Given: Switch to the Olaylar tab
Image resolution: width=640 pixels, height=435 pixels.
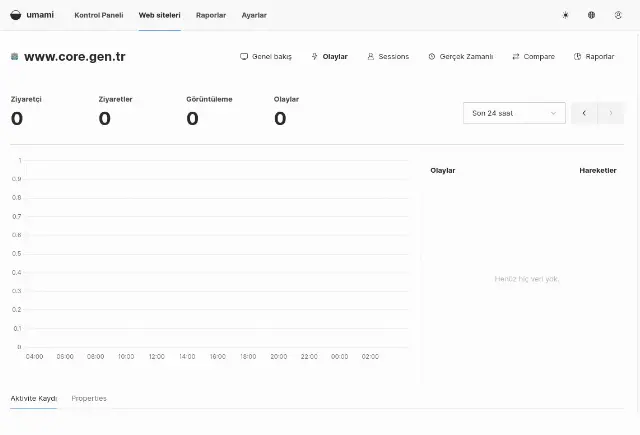Looking at the screenshot, I should click(329, 56).
